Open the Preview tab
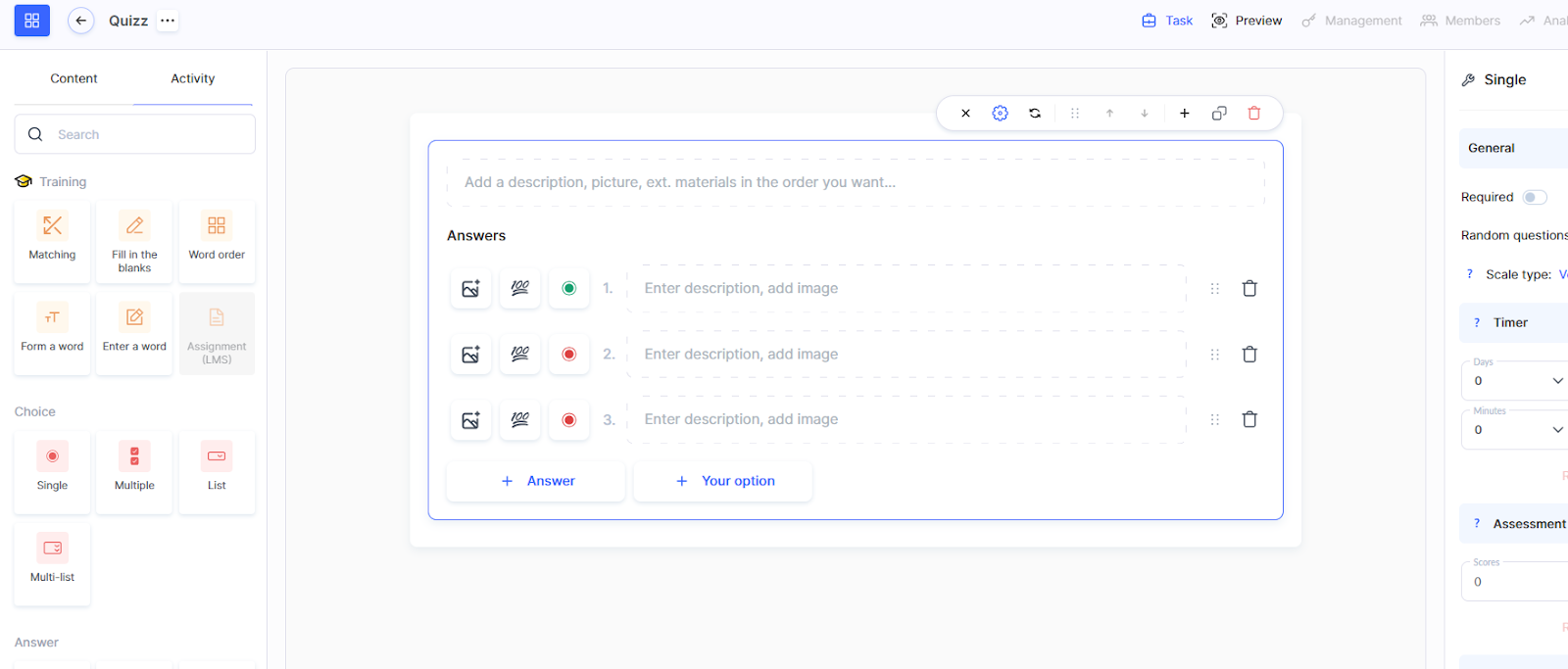 [x=1247, y=21]
